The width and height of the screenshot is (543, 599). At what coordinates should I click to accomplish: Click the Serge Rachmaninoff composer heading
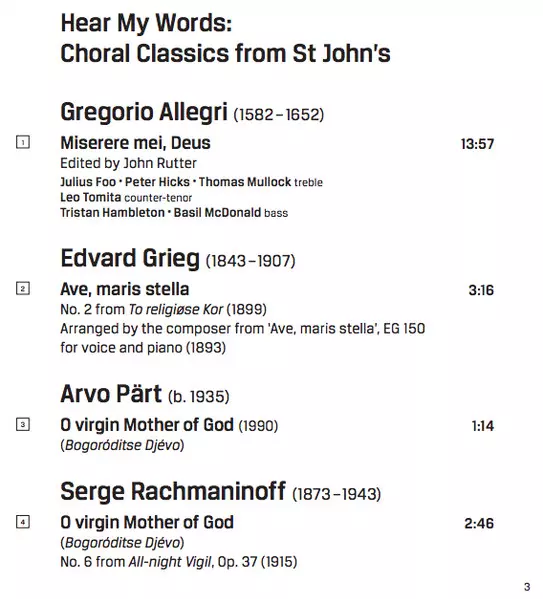(x=221, y=492)
